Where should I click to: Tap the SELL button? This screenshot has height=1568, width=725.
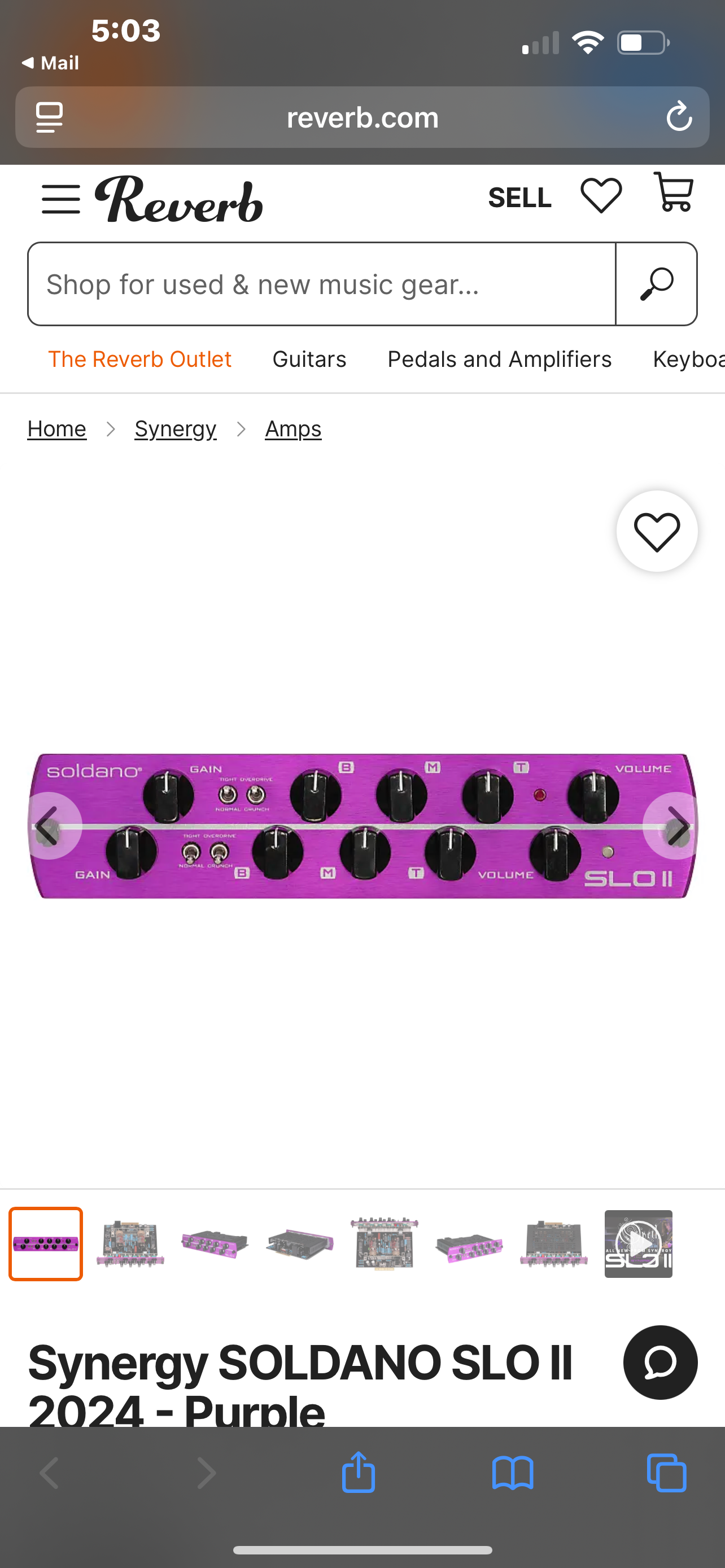[519, 198]
